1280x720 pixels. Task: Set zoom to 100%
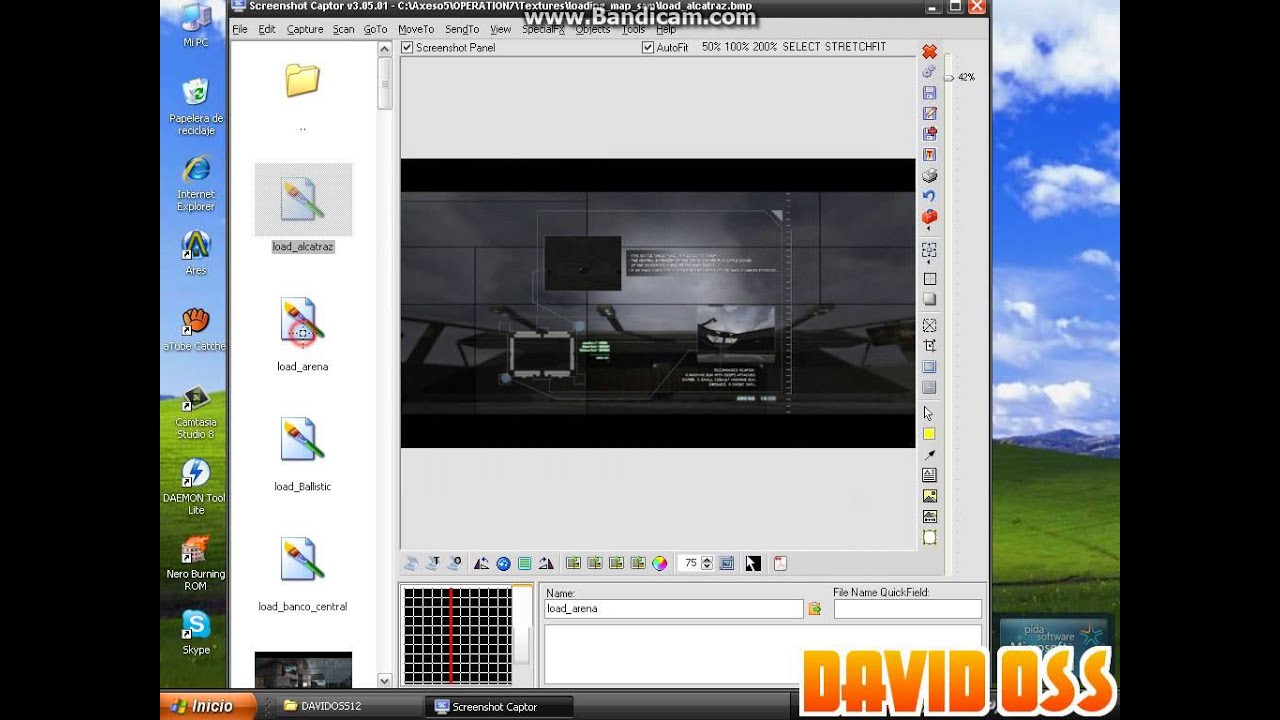click(739, 47)
